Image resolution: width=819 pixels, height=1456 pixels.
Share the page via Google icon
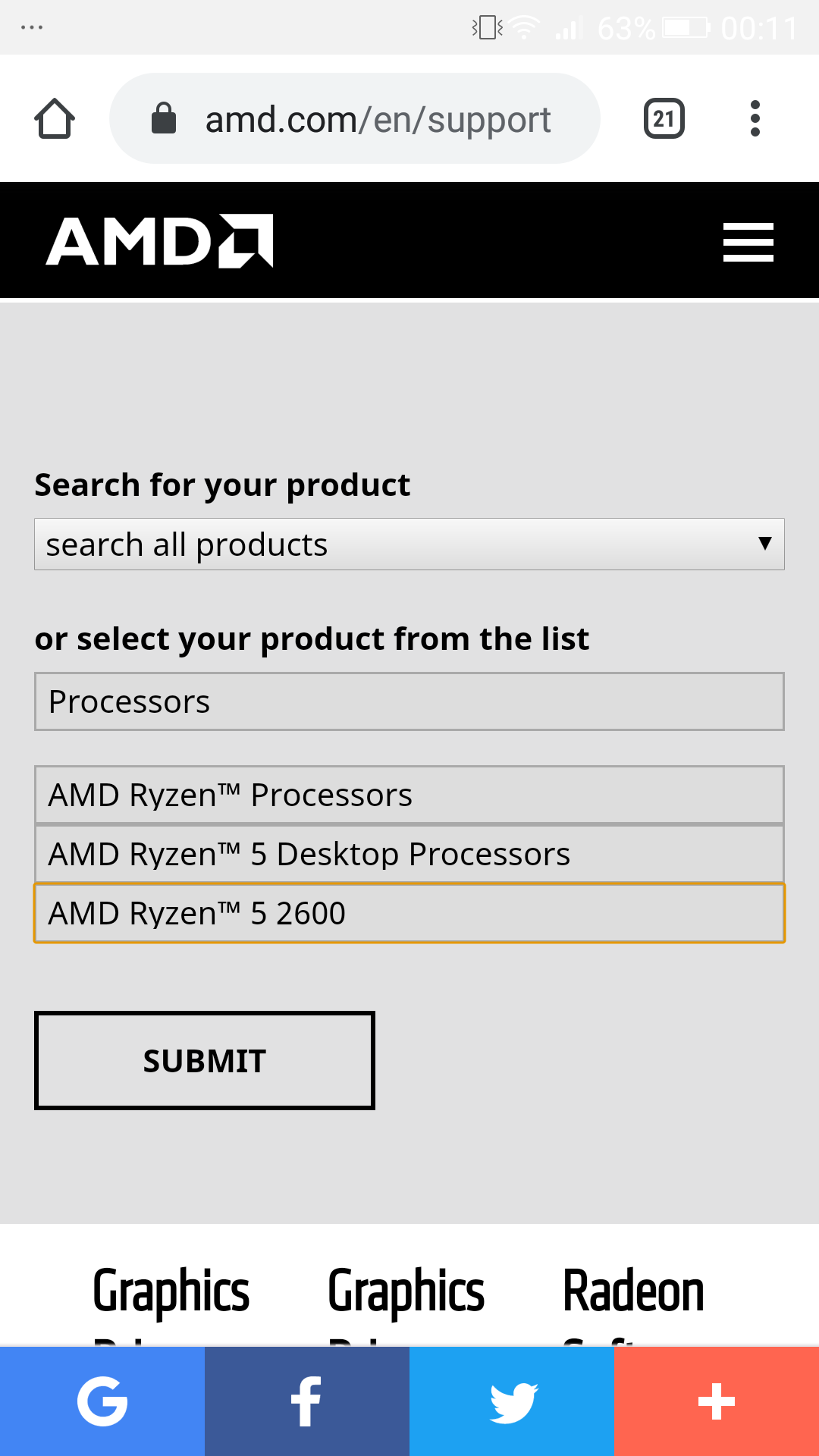coord(102,1401)
